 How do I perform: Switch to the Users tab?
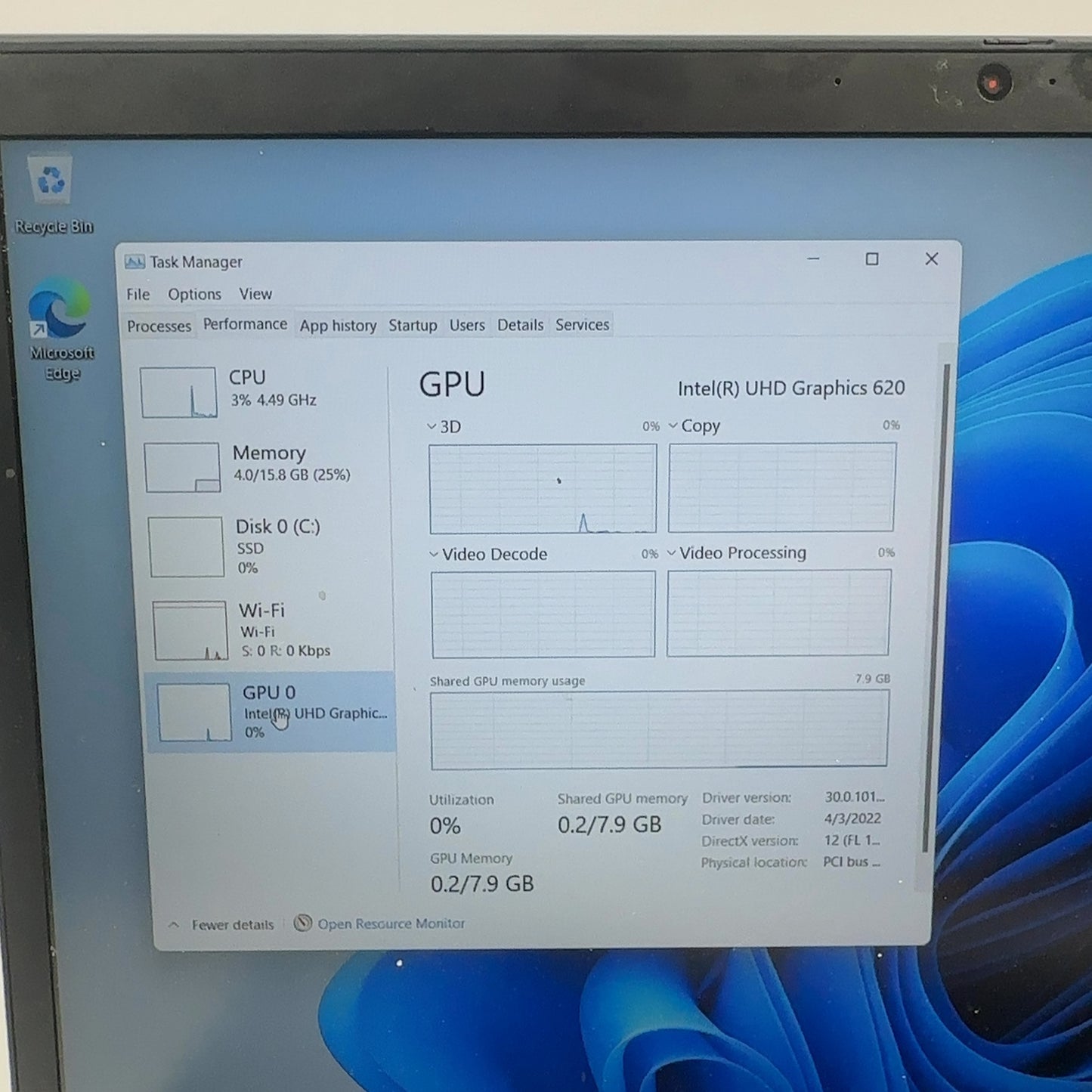click(x=467, y=325)
